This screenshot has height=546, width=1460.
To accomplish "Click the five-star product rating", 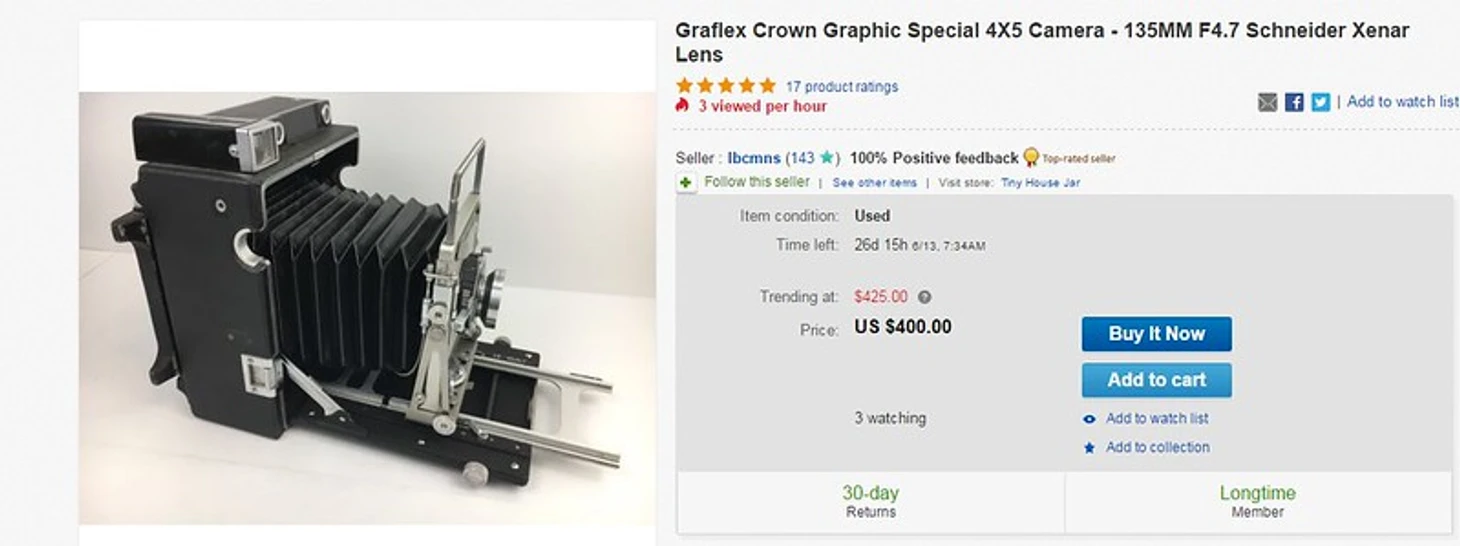I will coord(725,86).
